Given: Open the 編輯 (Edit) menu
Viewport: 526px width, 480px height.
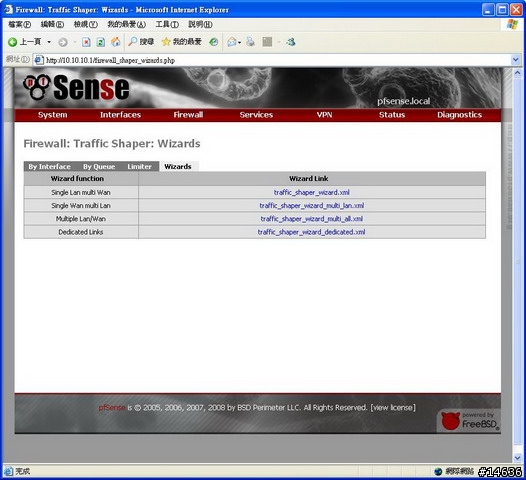Looking at the screenshot, I should pos(52,24).
